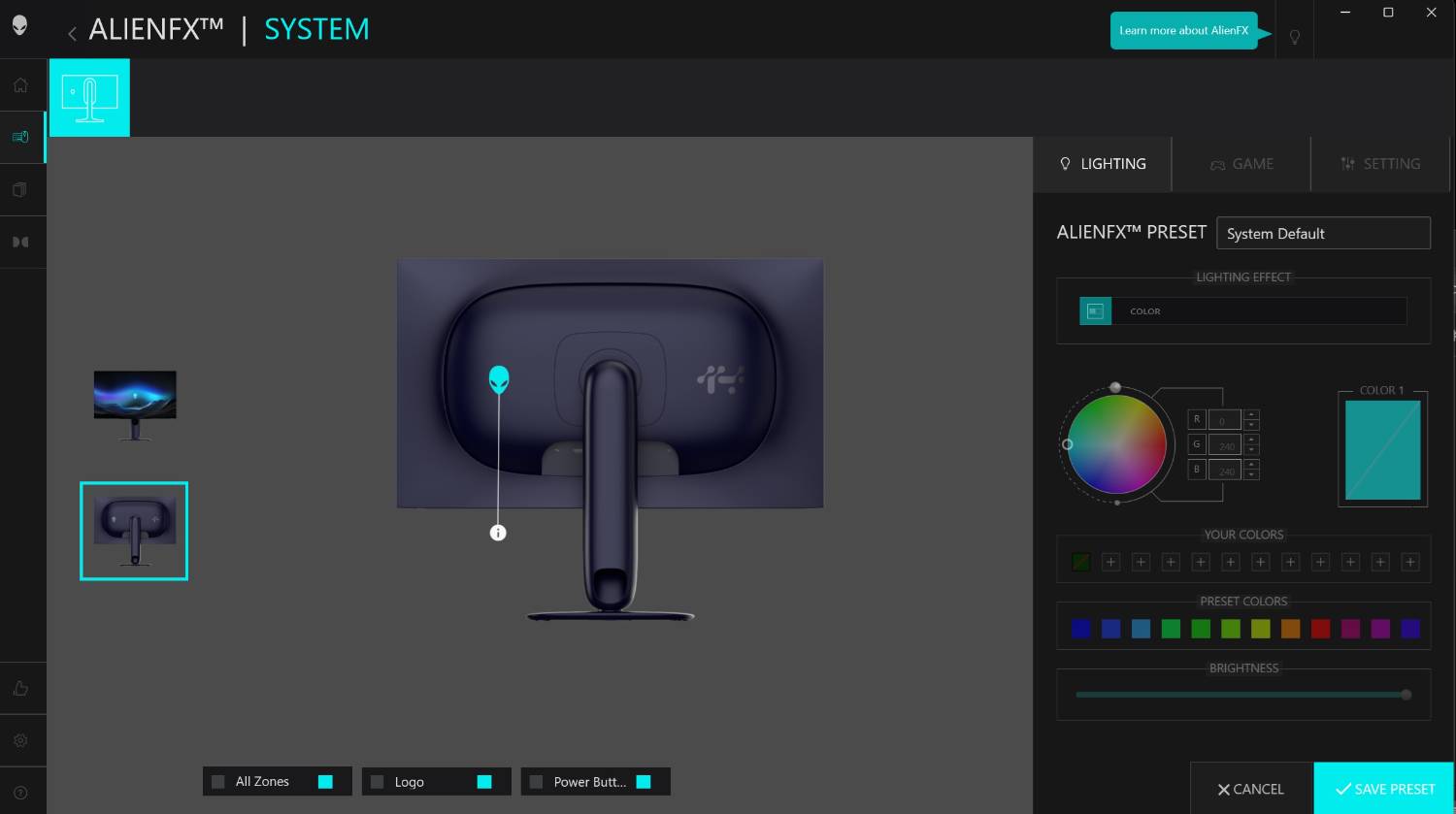Select the front view monitor thumbnail
1456x814 pixels.
[135, 405]
